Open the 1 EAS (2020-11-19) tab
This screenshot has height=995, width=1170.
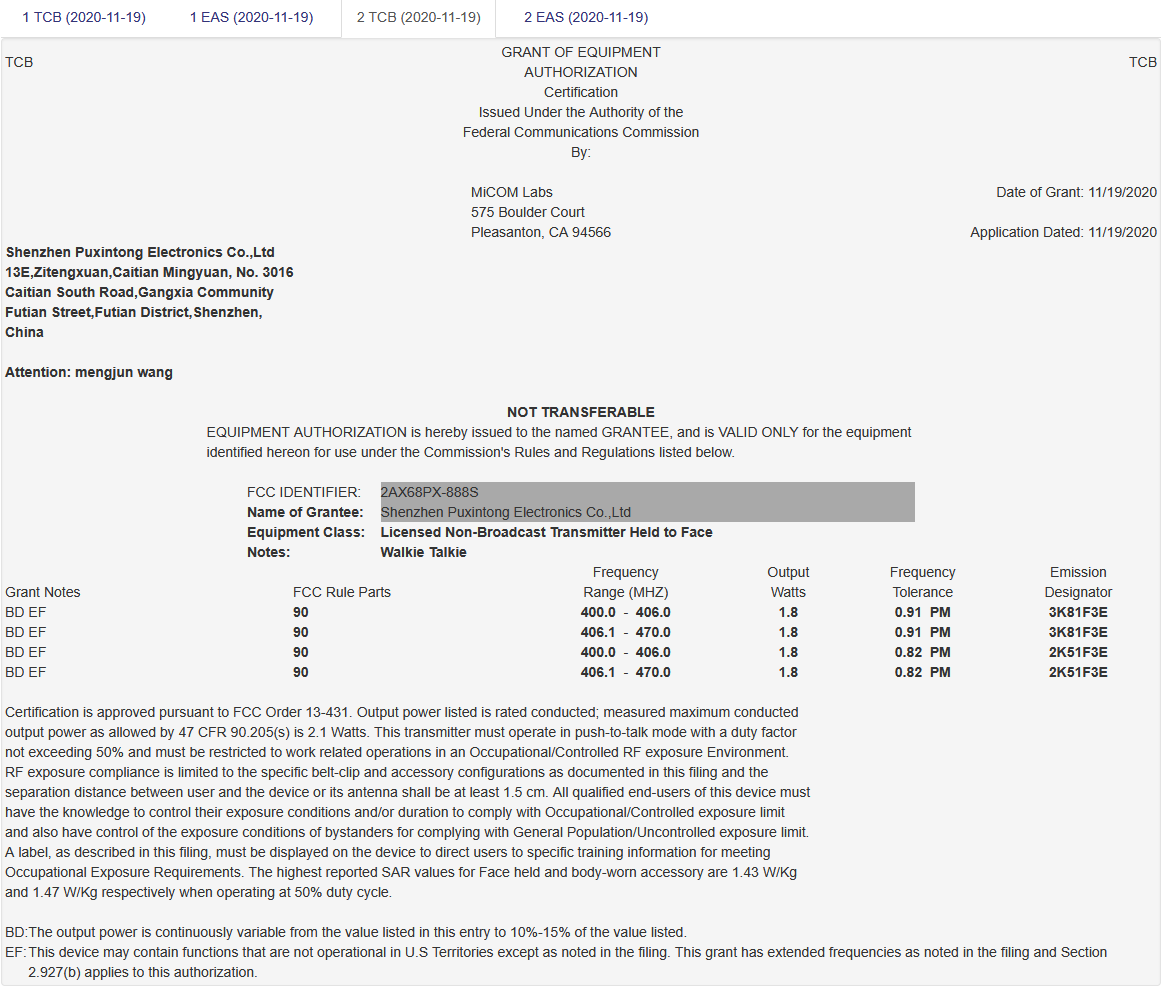coord(251,18)
